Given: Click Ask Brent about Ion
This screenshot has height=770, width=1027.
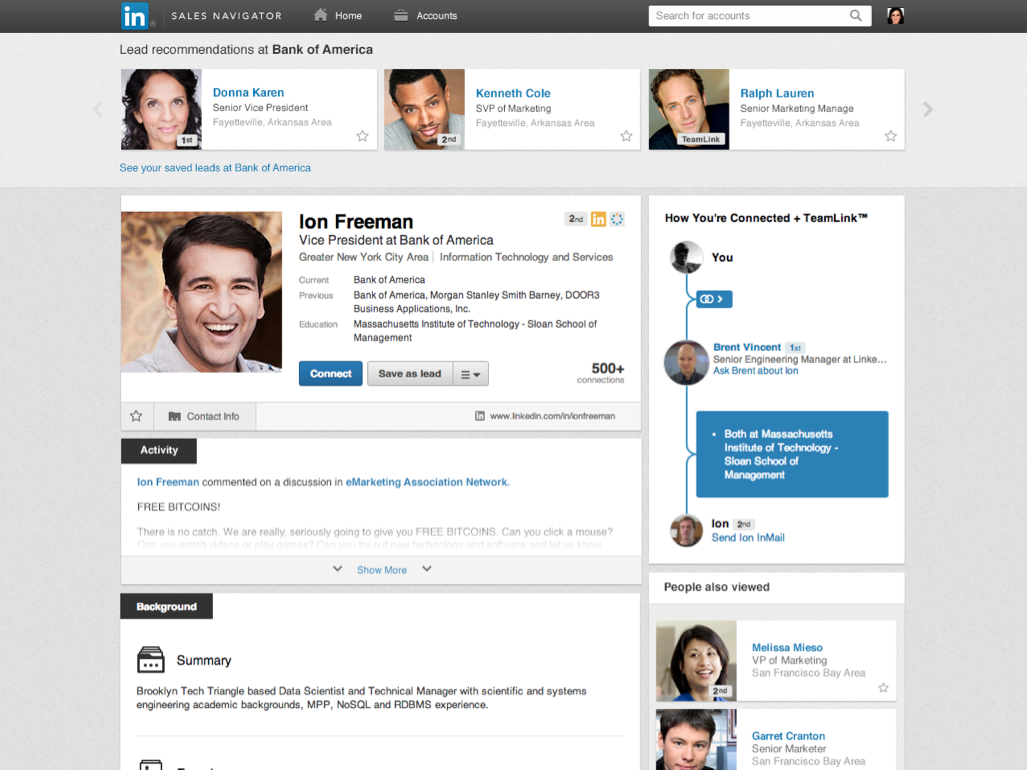Looking at the screenshot, I should (x=755, y=371).
